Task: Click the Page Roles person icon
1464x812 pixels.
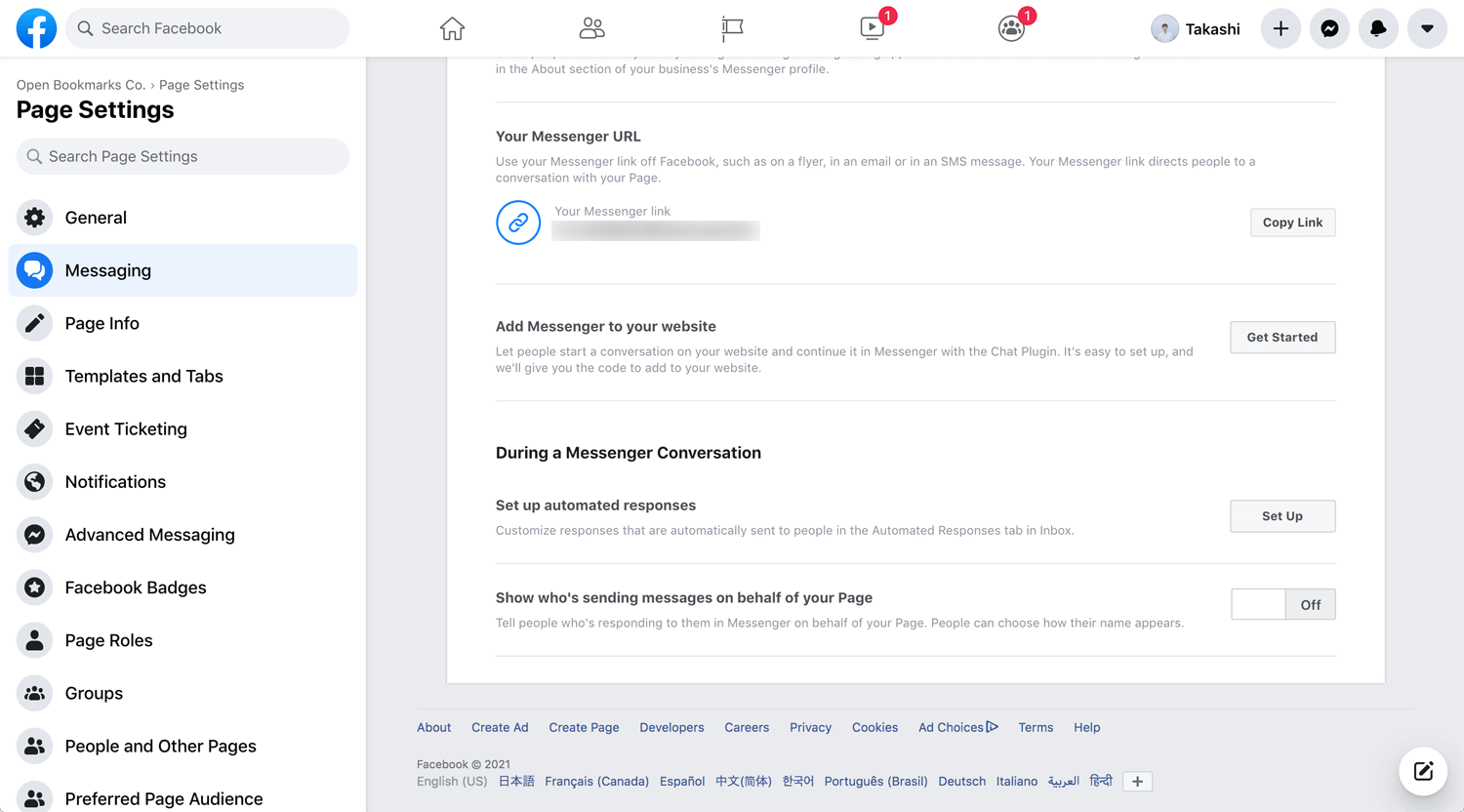Action: 34,639
